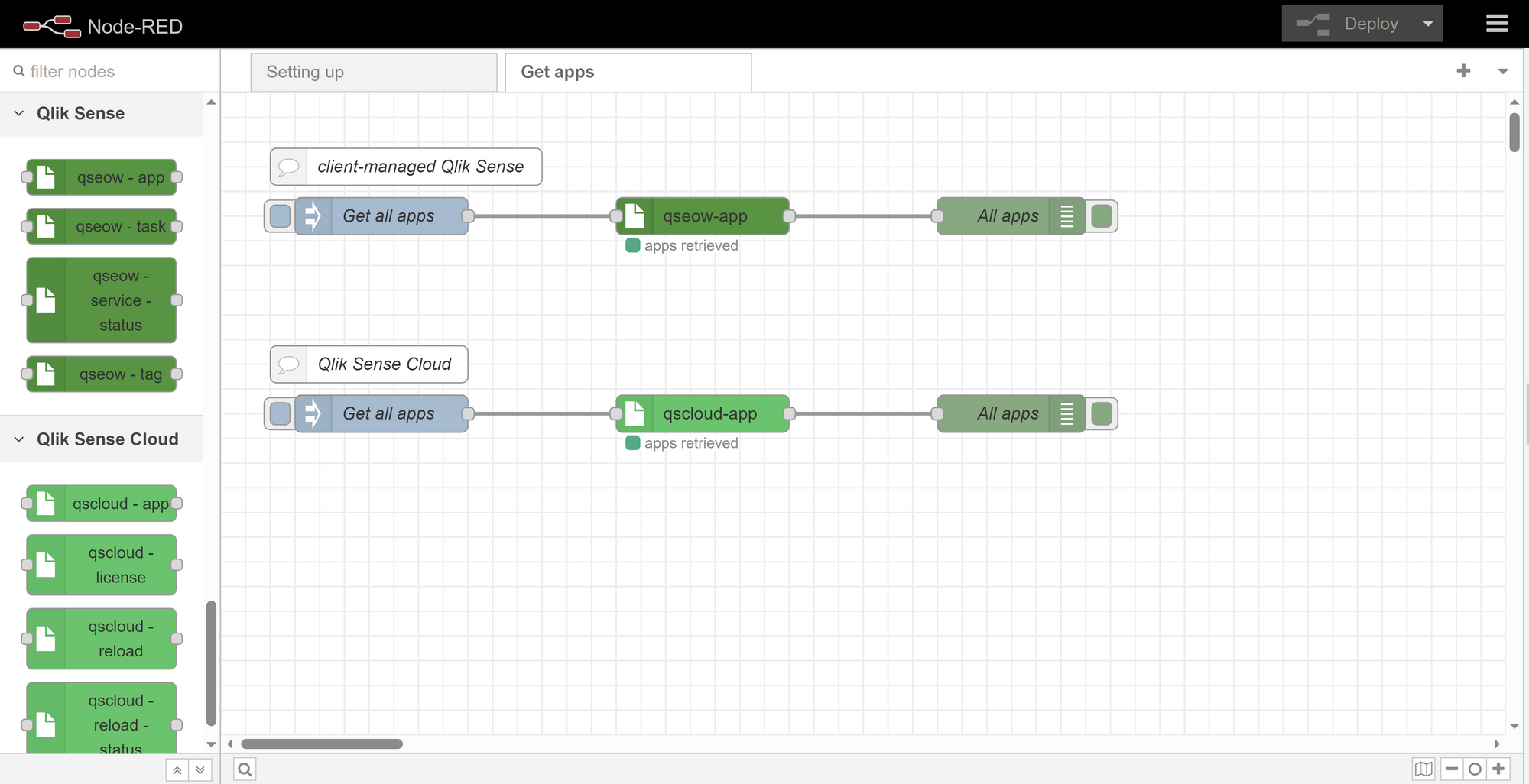Select the client-managed Qlik Sense comment node

pos(406,167)
